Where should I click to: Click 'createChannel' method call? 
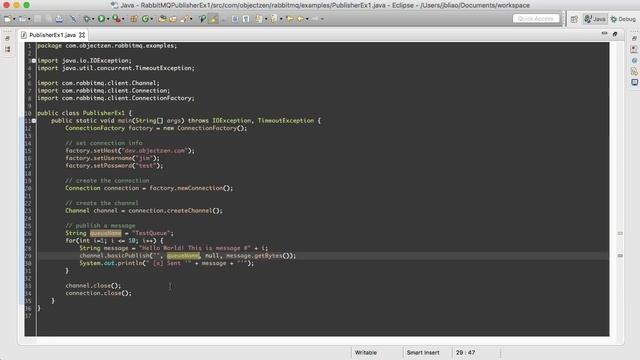pos(189,211)
